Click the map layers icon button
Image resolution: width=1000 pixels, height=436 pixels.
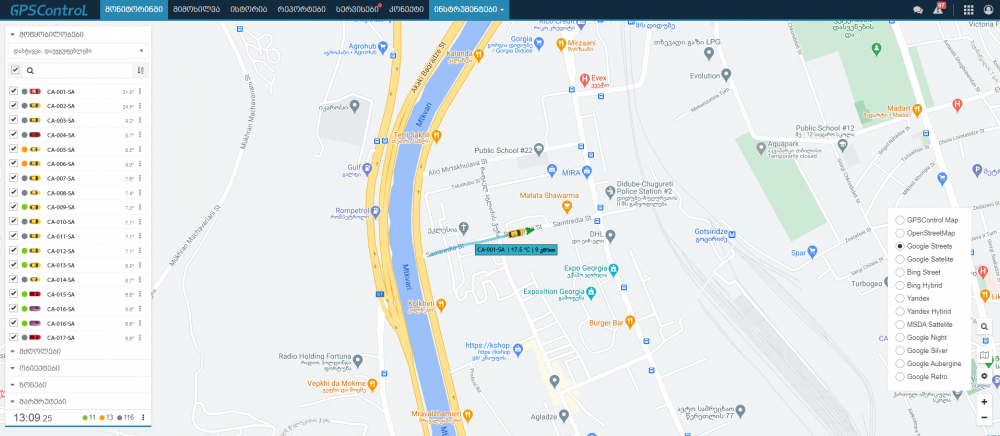pos(984,356)
